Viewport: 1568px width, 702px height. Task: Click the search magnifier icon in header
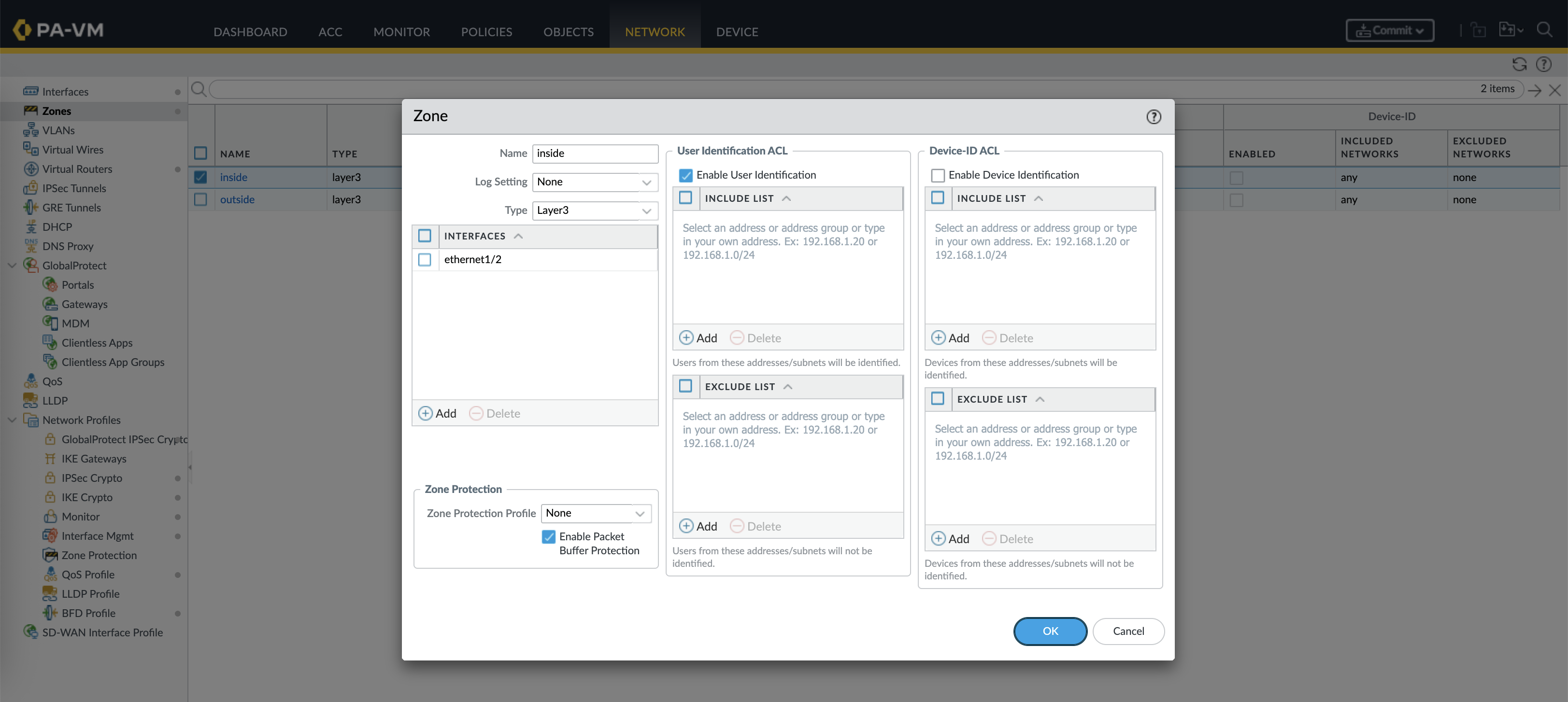coord(1544,30)
